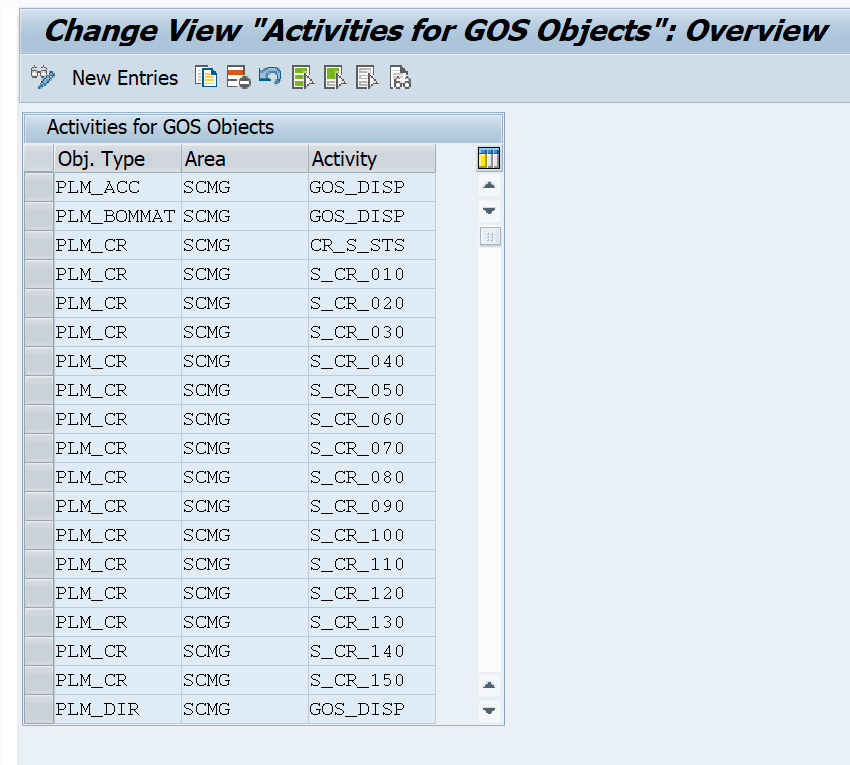Click bottom page-up arrow of scrollbar
This screenshot has width=850, height=765.
coord(489,685)
